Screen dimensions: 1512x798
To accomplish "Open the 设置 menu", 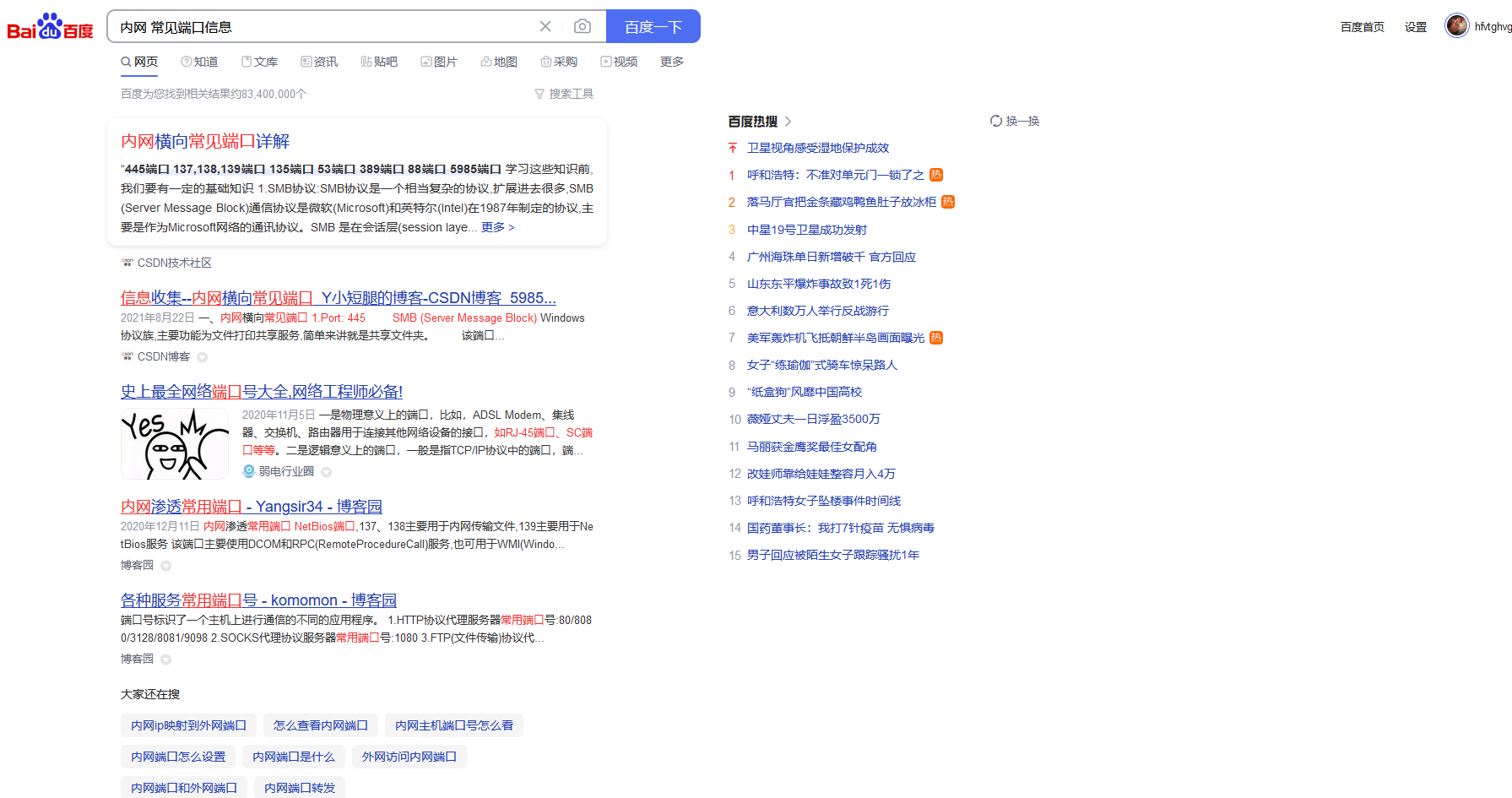I will [x=1416, y=27].
